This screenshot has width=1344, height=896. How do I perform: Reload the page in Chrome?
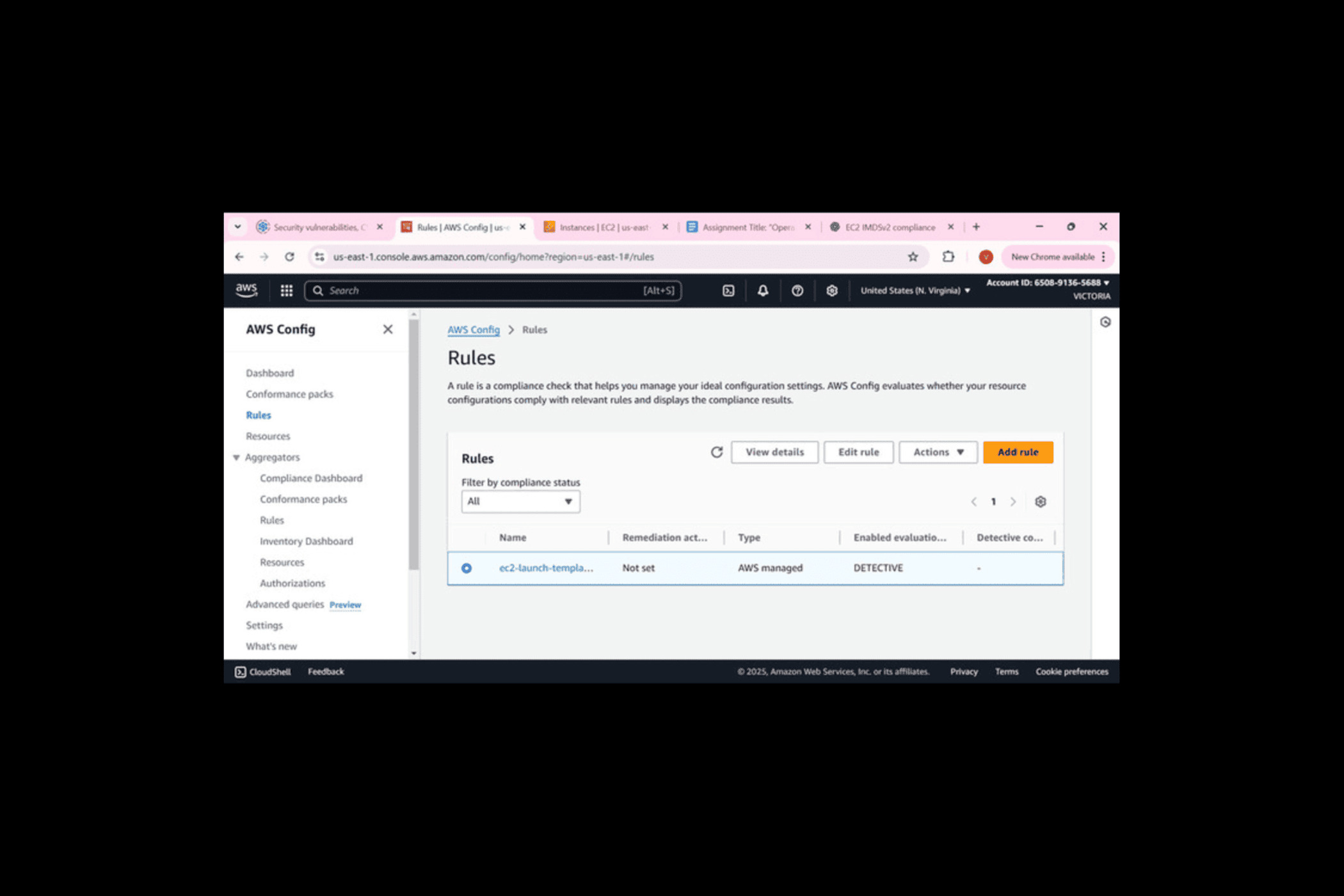(289, 257)
